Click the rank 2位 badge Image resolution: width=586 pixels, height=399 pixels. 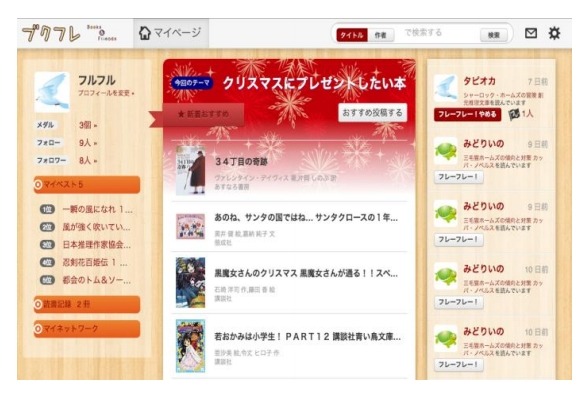47,227
